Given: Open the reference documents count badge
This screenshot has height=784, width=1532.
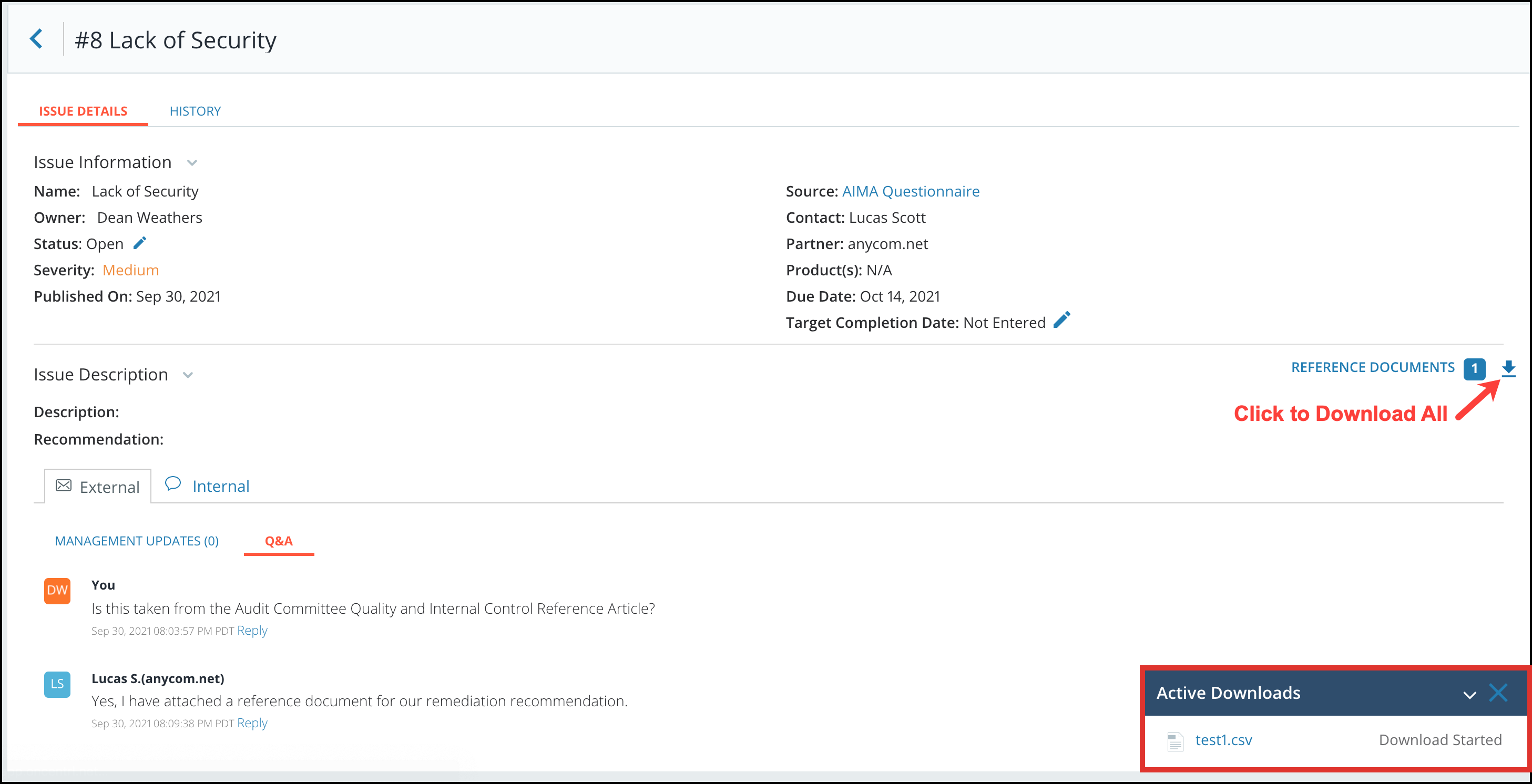Looking at the screenshot, I should (x=1474, y=368).
